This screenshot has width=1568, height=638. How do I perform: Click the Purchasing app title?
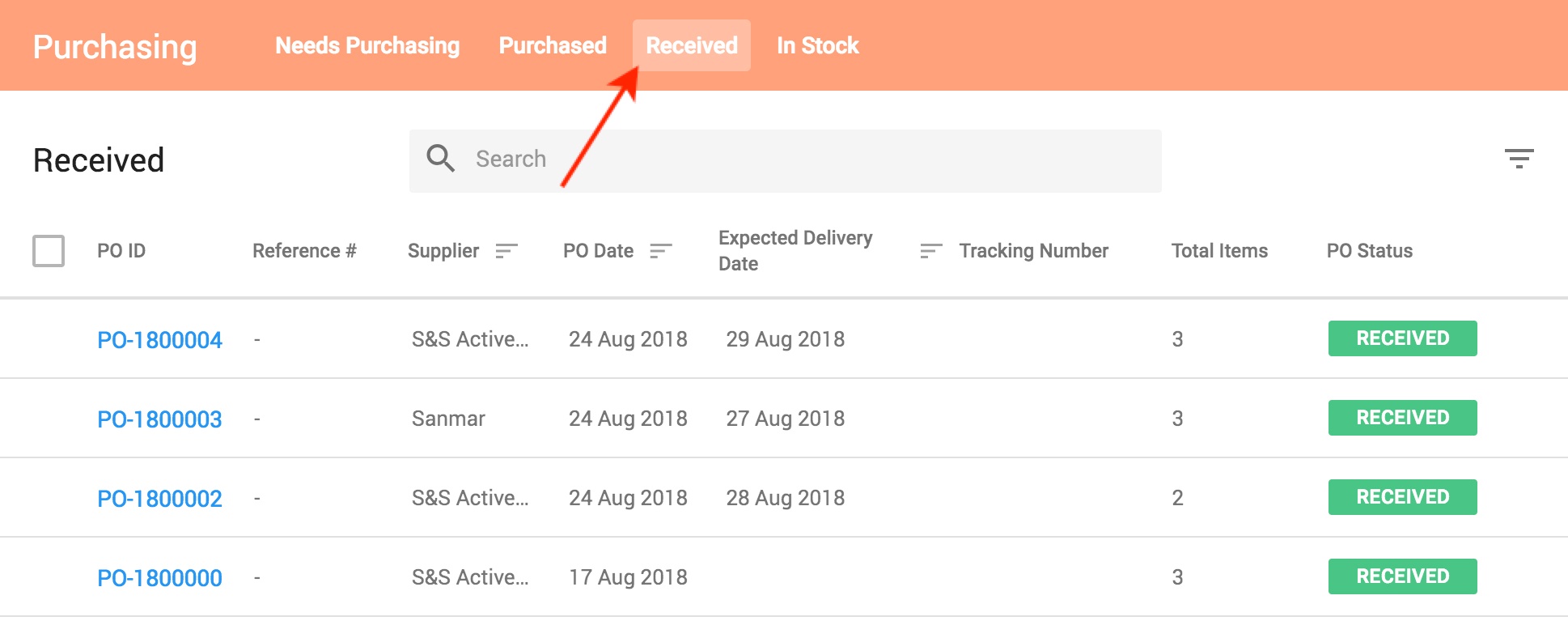[114, 45]
